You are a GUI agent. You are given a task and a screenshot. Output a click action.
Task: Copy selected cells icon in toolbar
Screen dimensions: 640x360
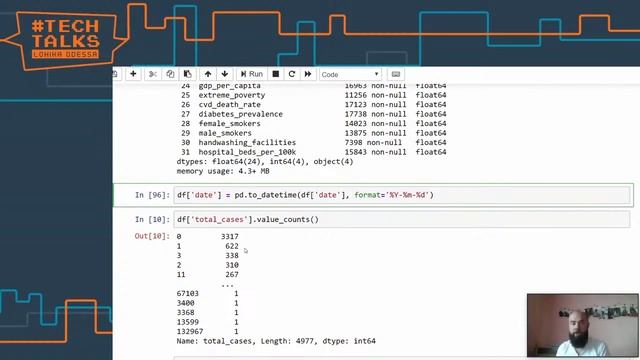tap(170, 74)
